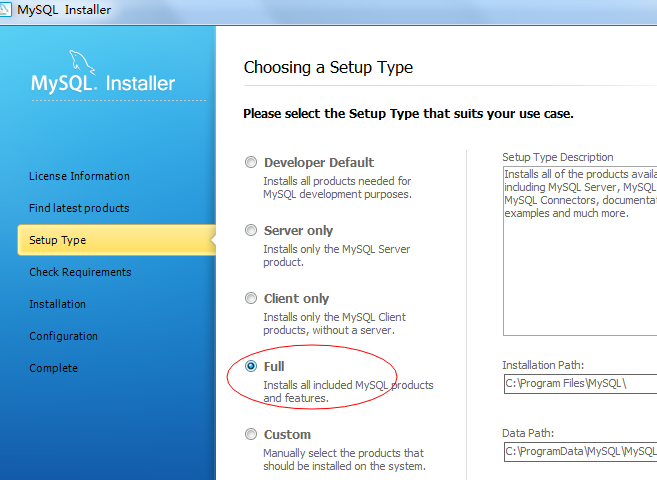
Task: Click the 'Server only' label text
Action: (x=298, y=230)
